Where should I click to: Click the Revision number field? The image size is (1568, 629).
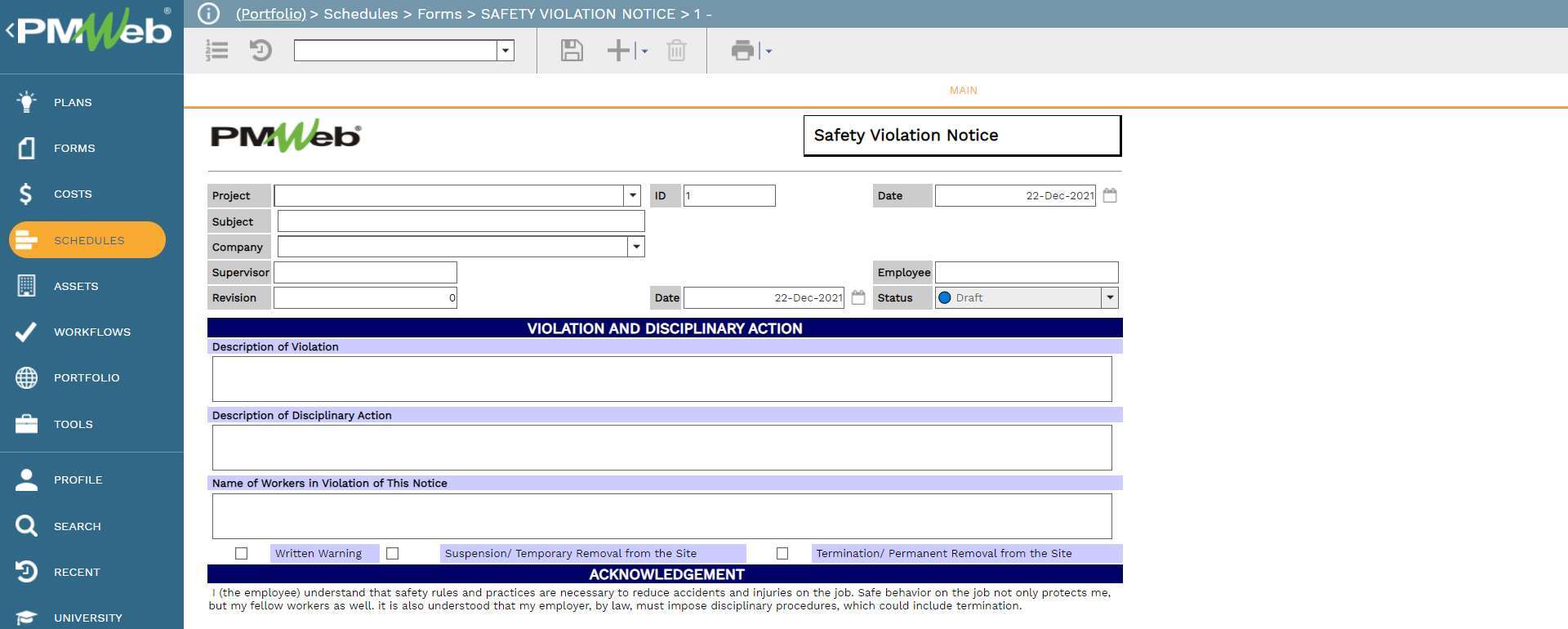pos(365,297)
